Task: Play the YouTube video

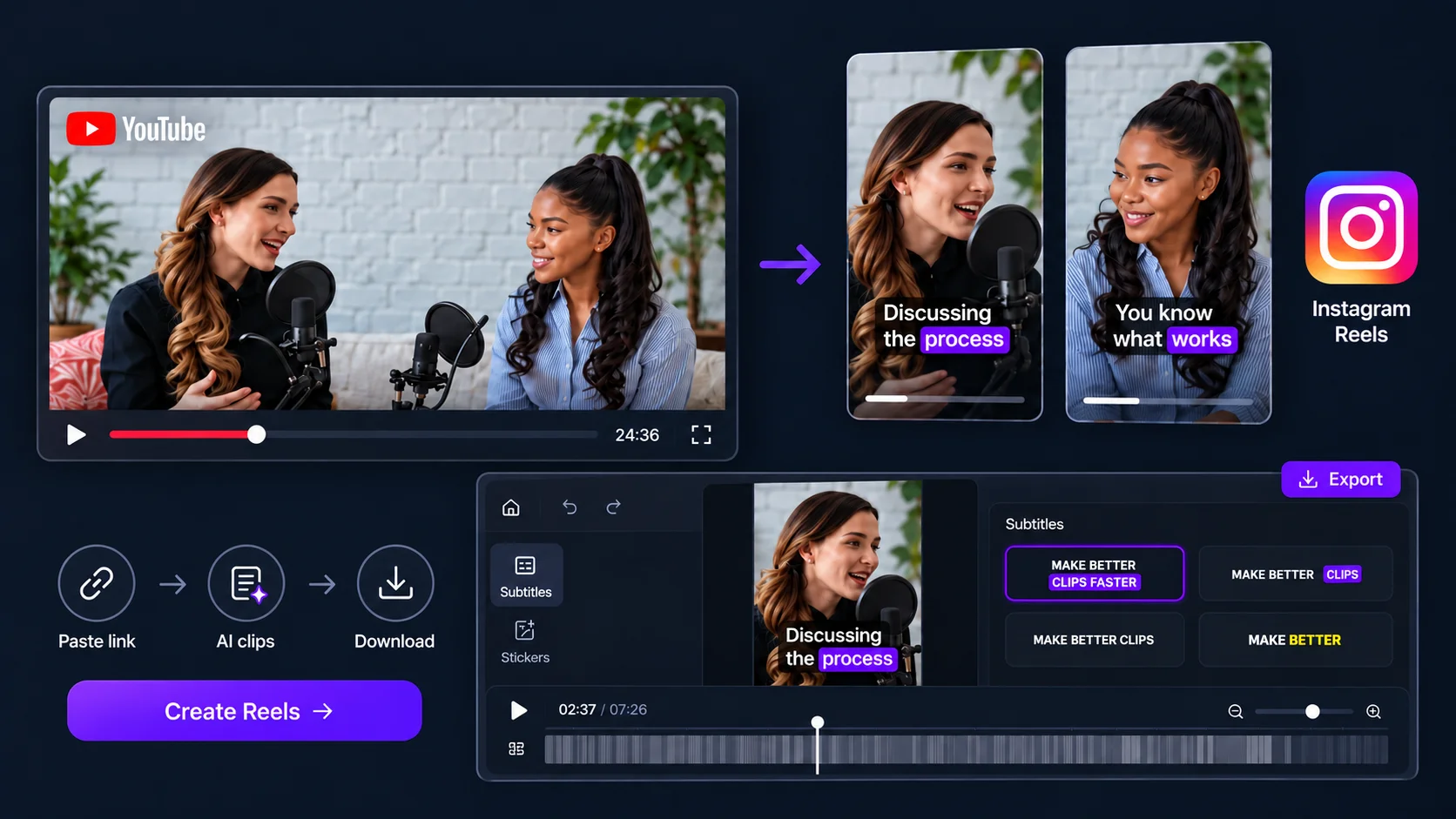Action: pyautogui.click(x=77, y=434)
